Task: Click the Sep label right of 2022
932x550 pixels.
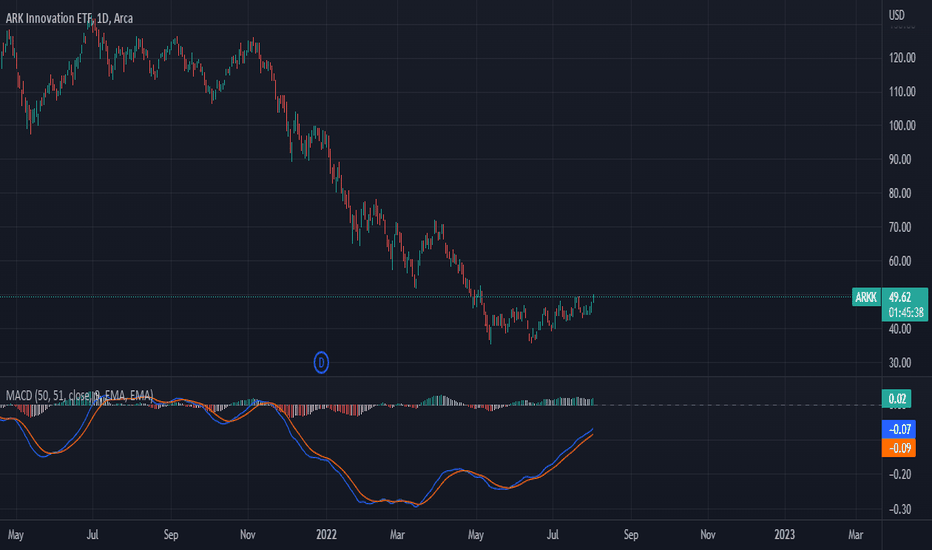Action: tap(631, 535)
